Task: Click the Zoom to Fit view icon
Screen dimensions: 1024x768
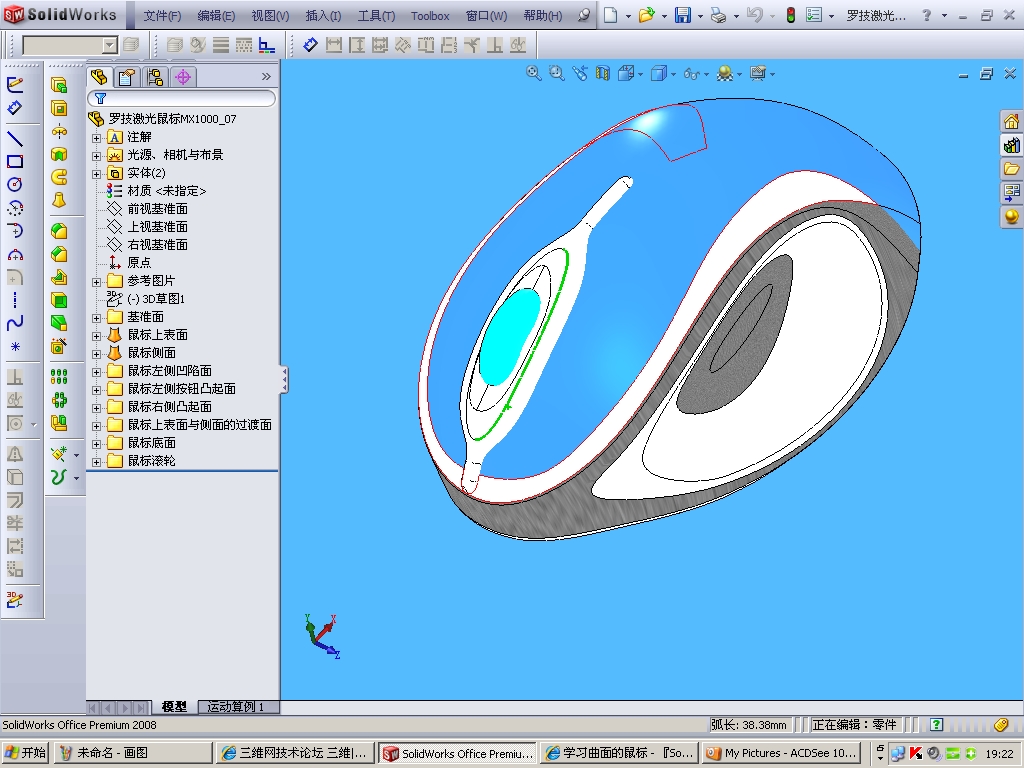Action: [x=534, y=73]
